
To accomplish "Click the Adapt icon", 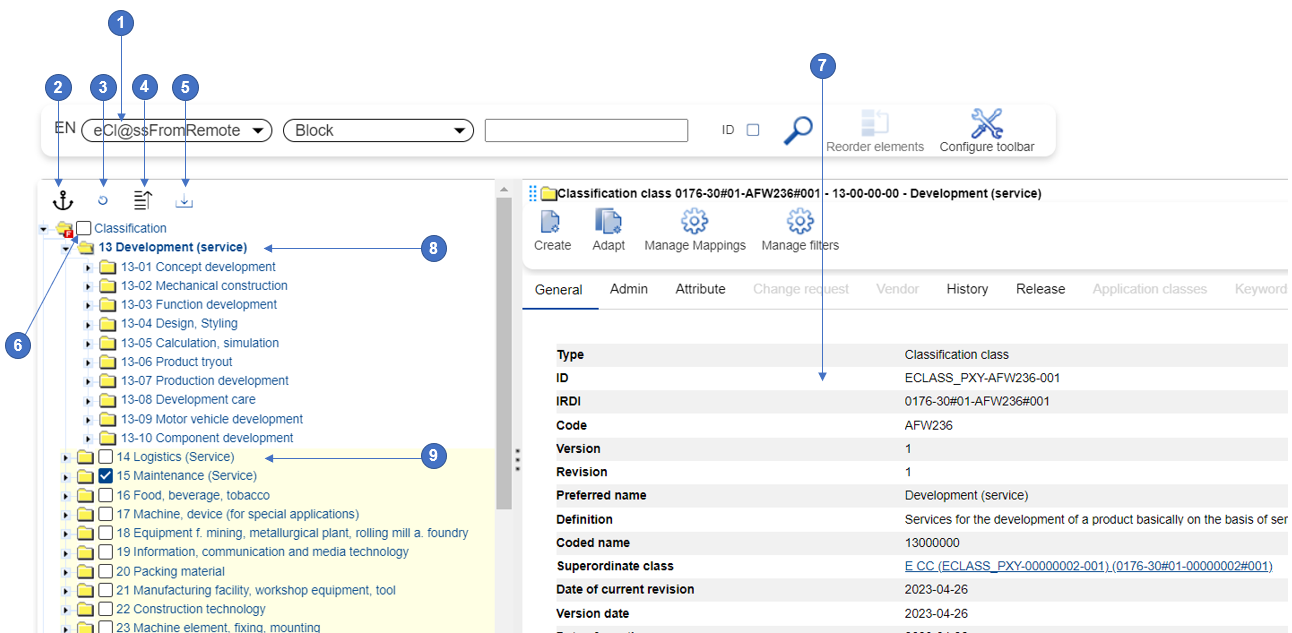I will pos(608,230).
